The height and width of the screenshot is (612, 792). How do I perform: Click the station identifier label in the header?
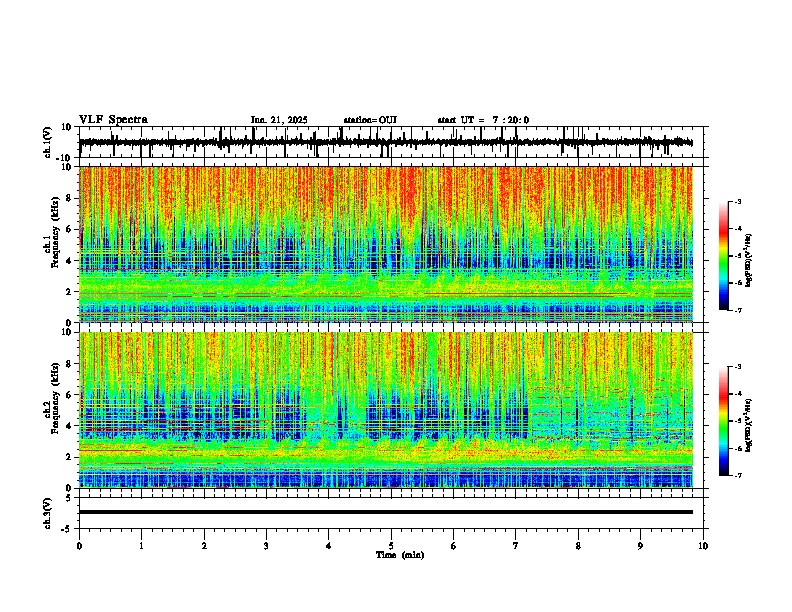point(370,120)
